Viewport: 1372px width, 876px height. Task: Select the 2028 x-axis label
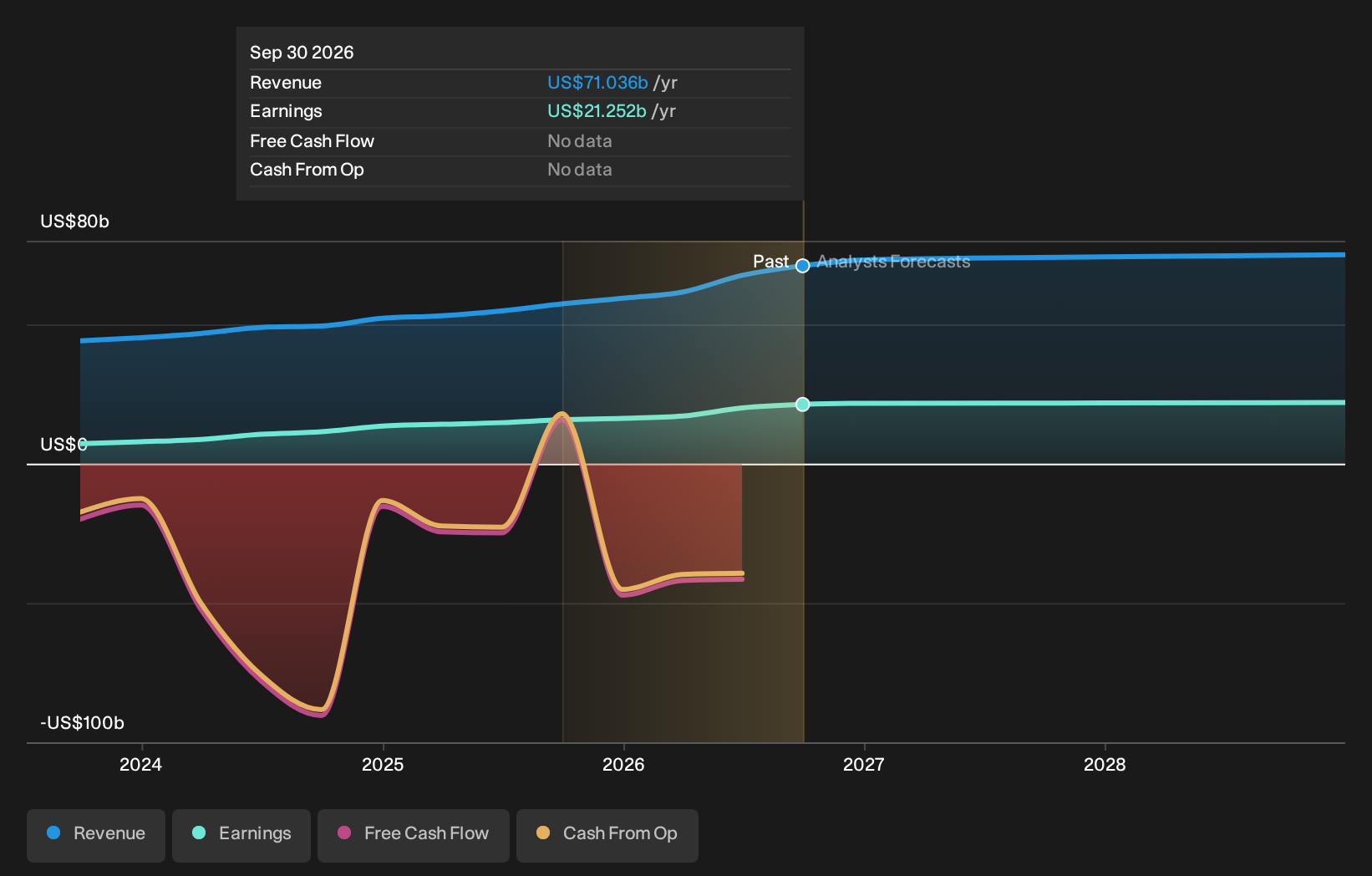1105,765
